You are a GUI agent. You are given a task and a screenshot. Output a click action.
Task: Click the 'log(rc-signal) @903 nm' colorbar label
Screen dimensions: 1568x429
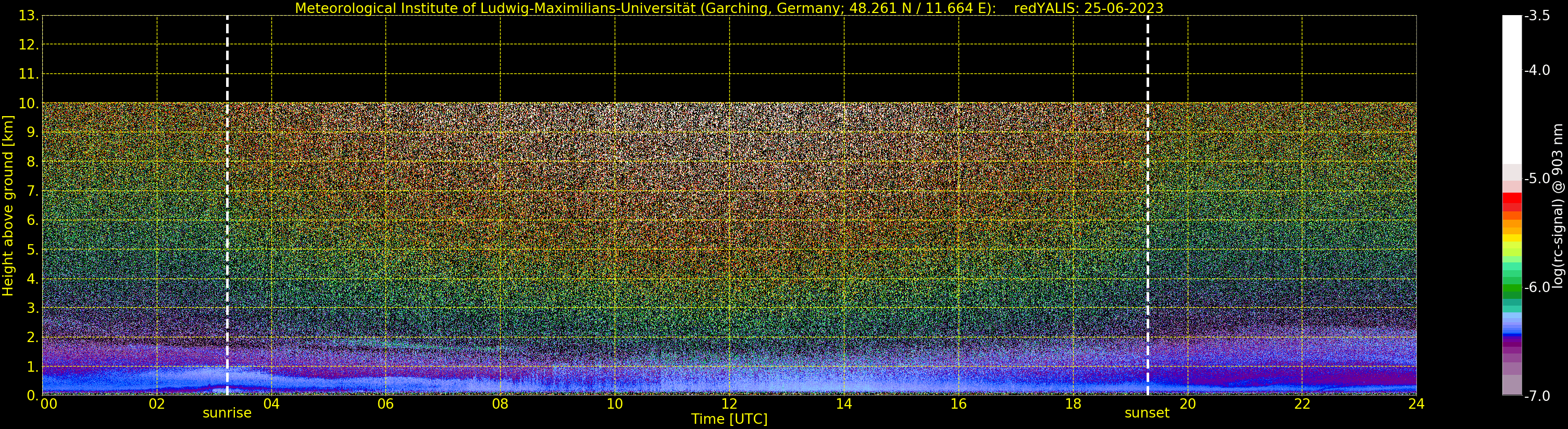pyautogui.click(x=1558, y=206)
